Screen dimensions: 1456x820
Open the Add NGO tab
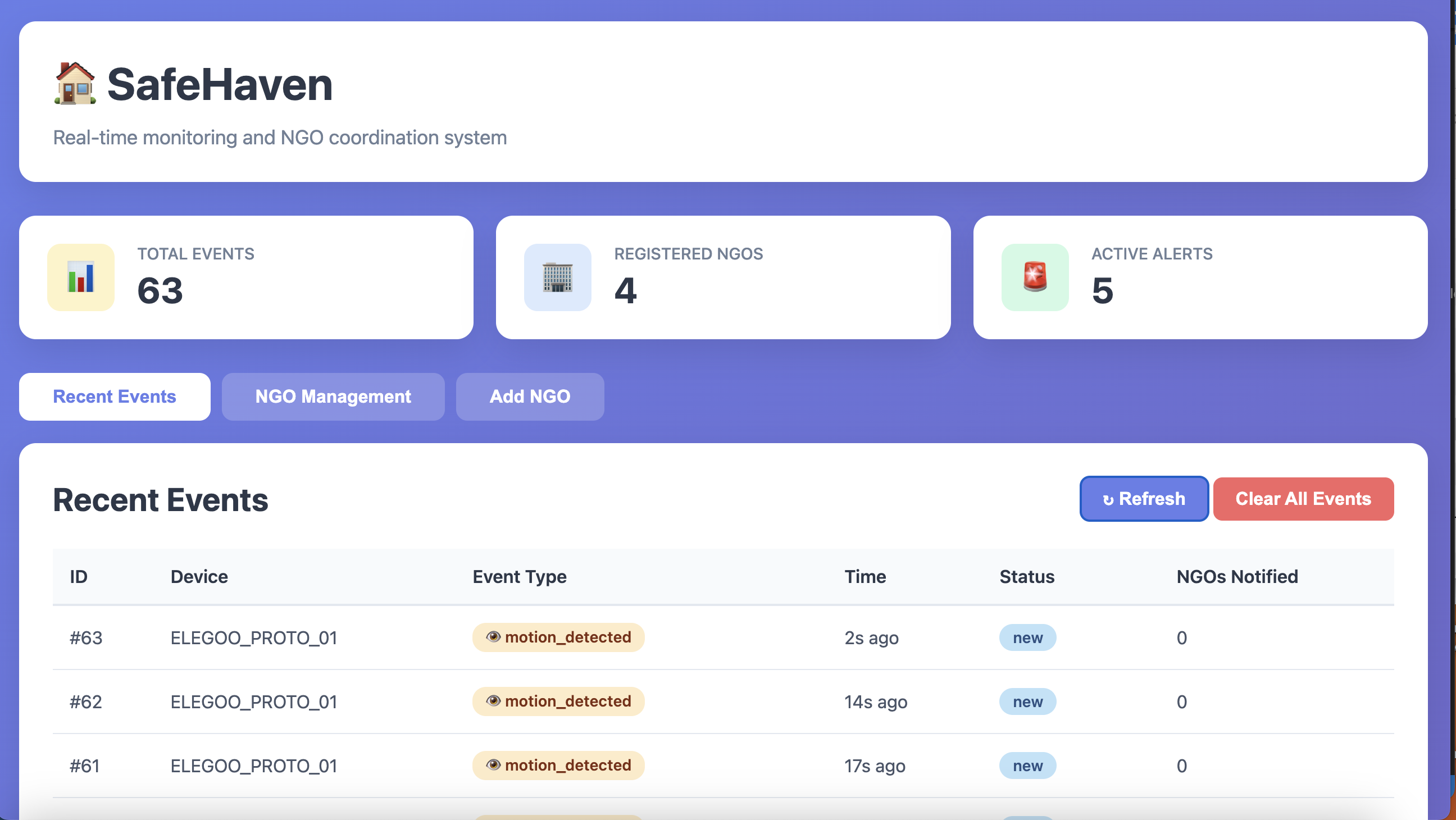coord(530,396)
